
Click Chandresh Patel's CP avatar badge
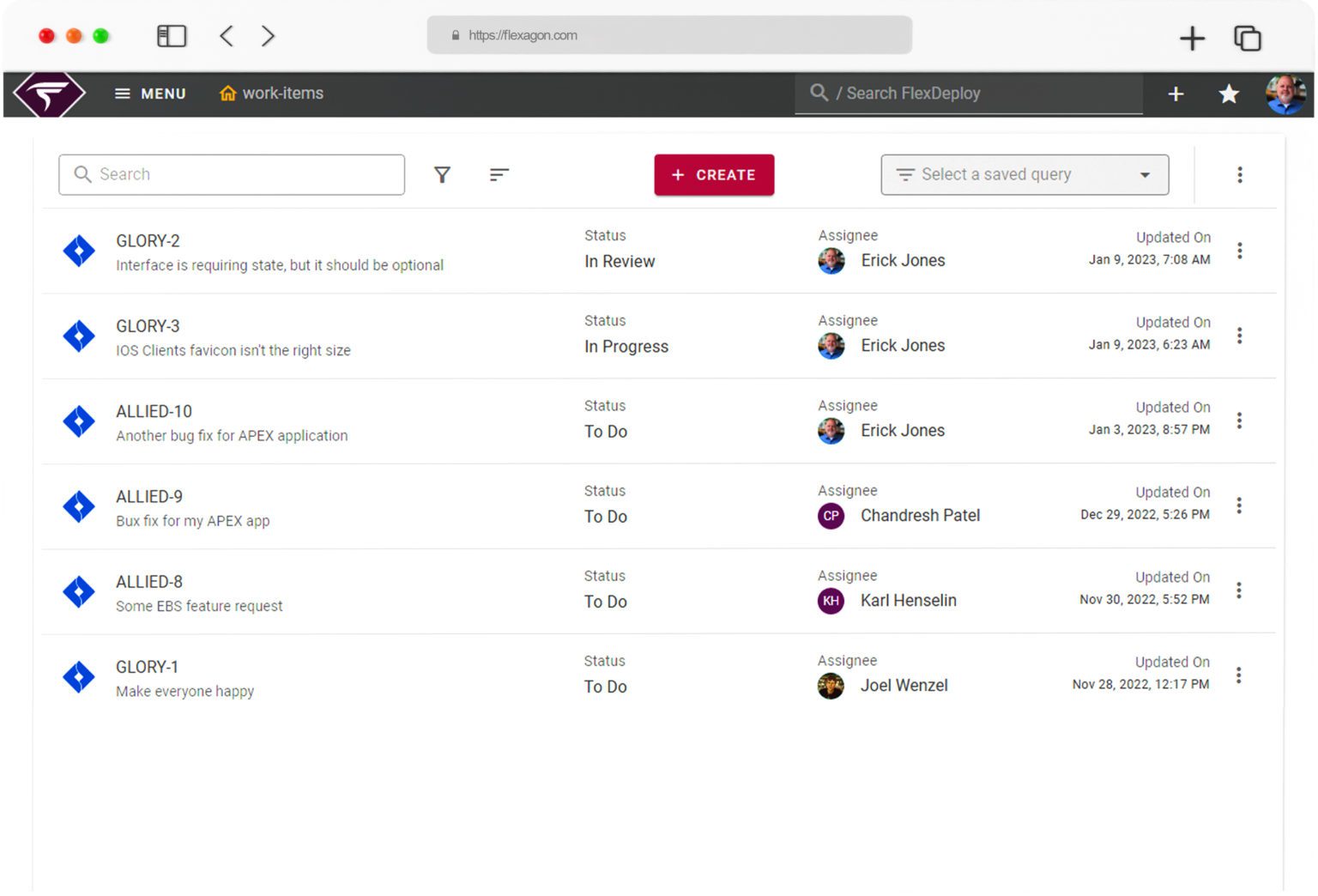tap(831, 516)
